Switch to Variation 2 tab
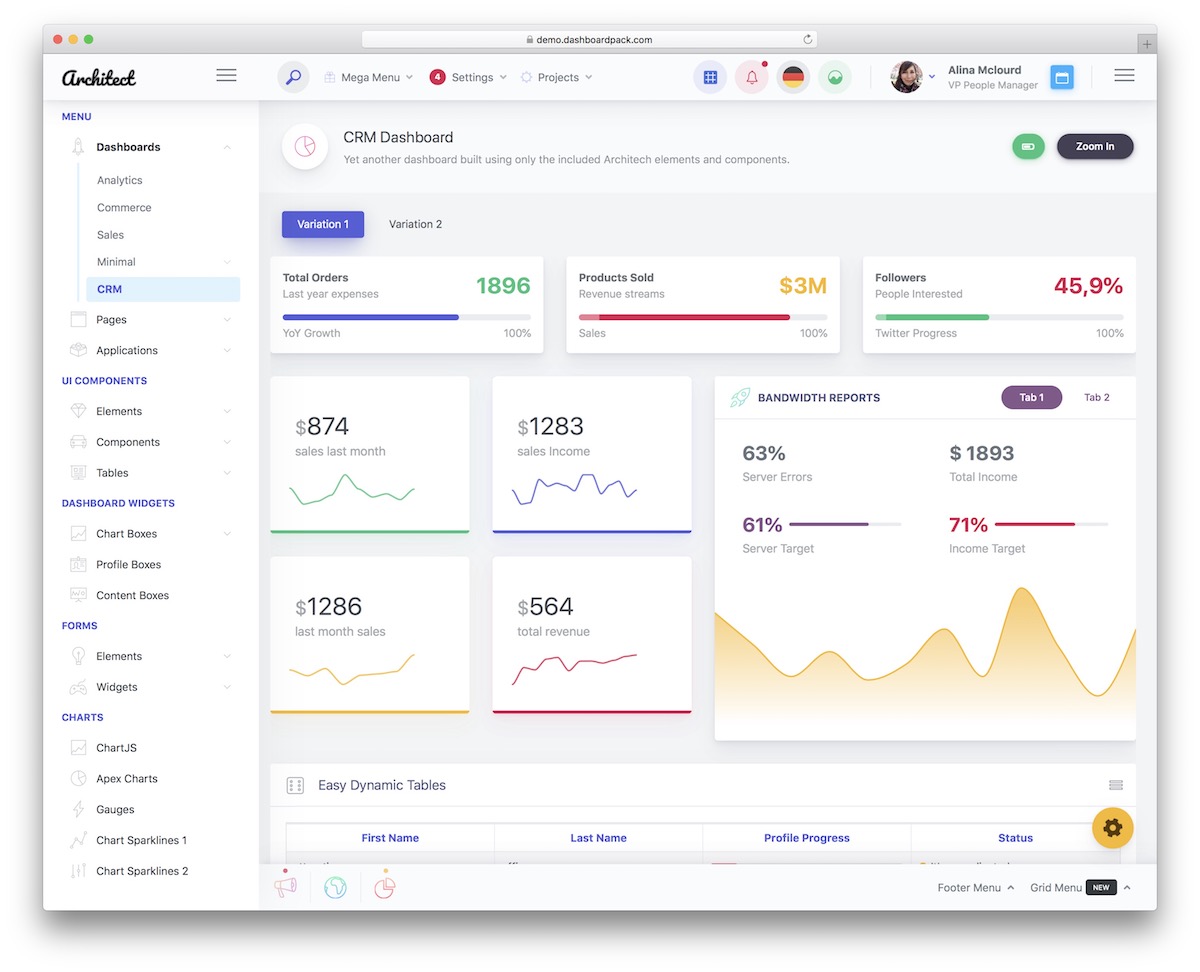 [x=415, y=224]
